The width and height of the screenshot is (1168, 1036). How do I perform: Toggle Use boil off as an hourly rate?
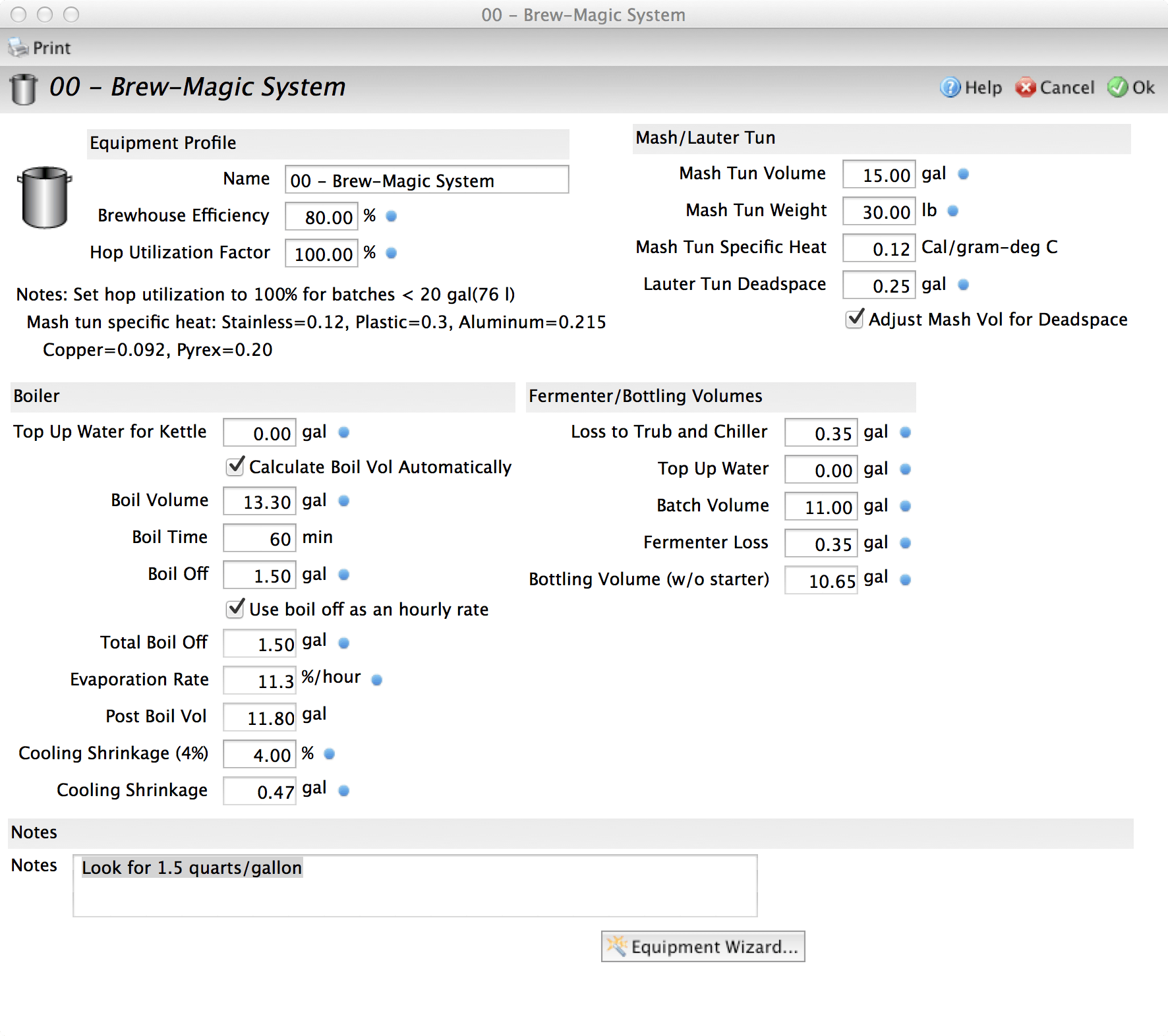coord(235,609)
